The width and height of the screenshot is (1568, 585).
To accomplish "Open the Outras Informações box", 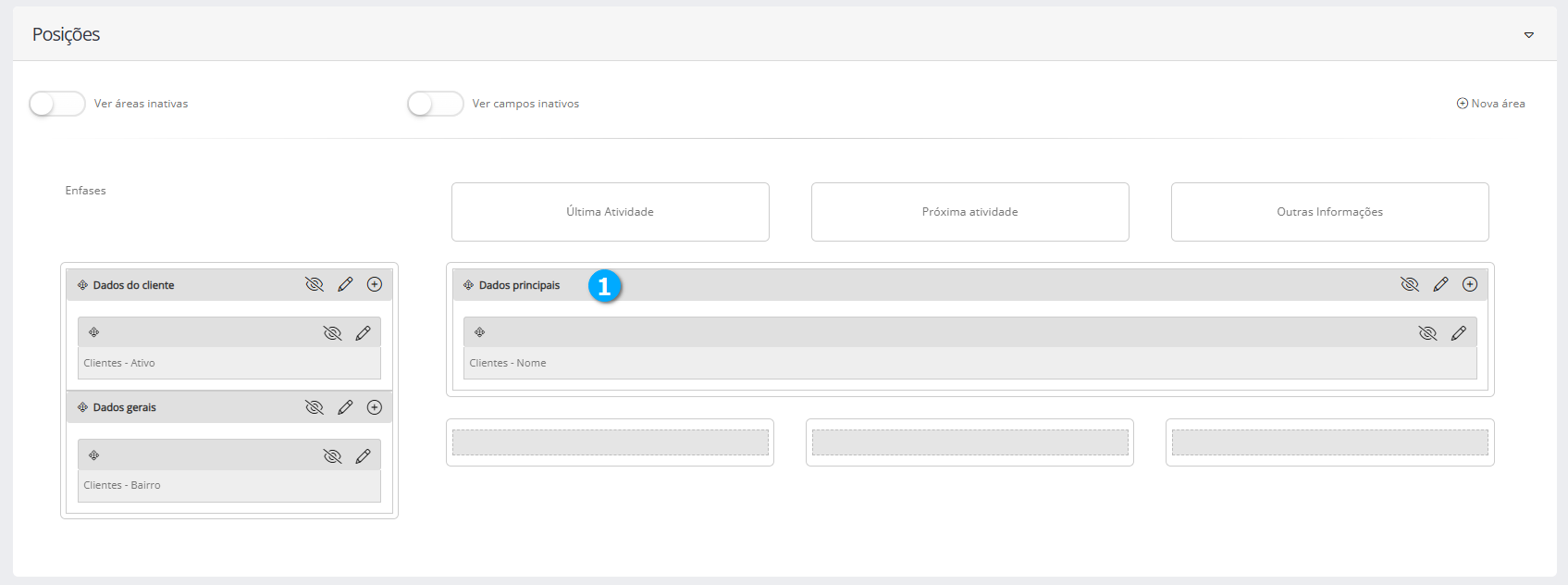I will click(x=1330, y=212).
